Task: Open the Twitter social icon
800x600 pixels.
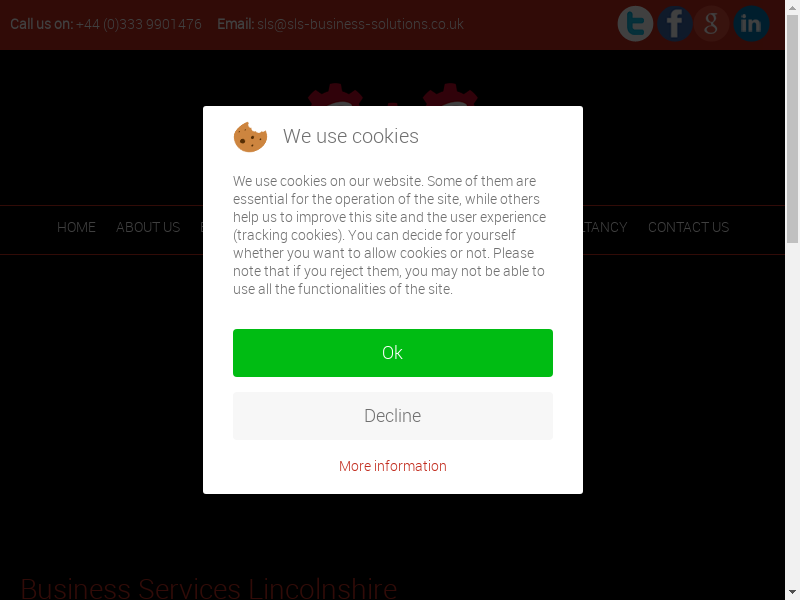Action: click(x=635, y=23)
